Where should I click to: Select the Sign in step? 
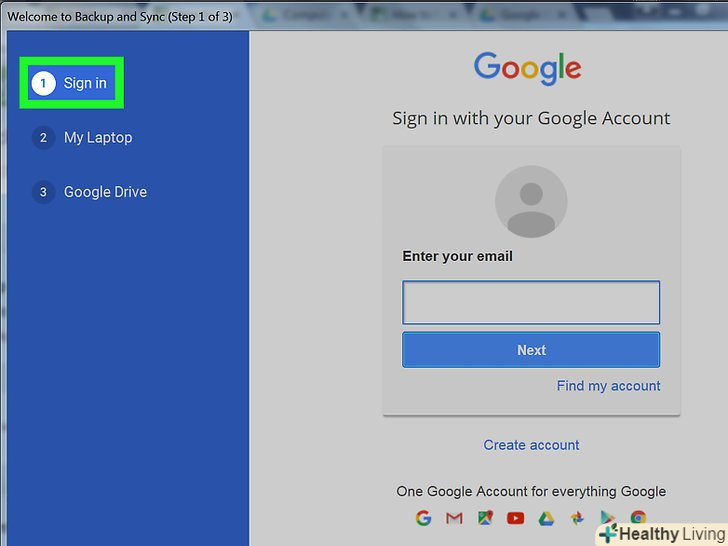click(72, 83)
